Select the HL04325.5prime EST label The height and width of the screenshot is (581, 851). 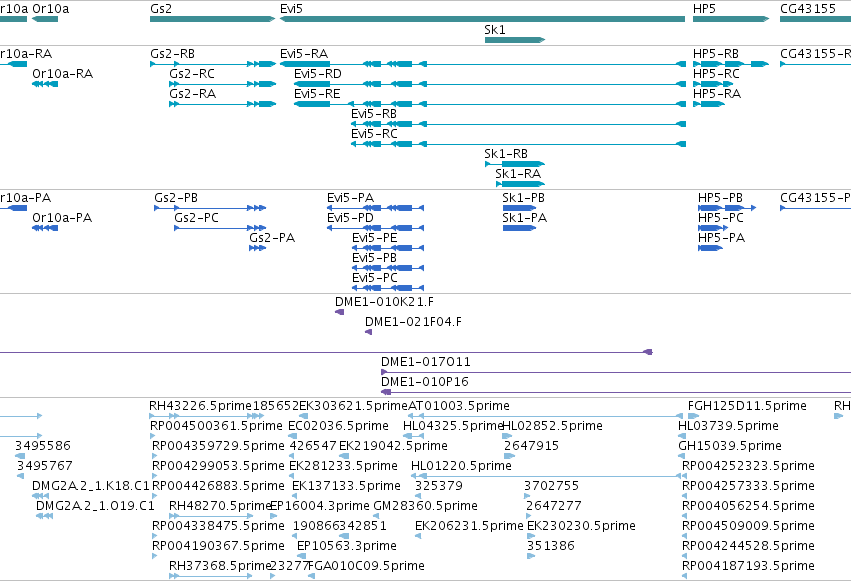453,426
